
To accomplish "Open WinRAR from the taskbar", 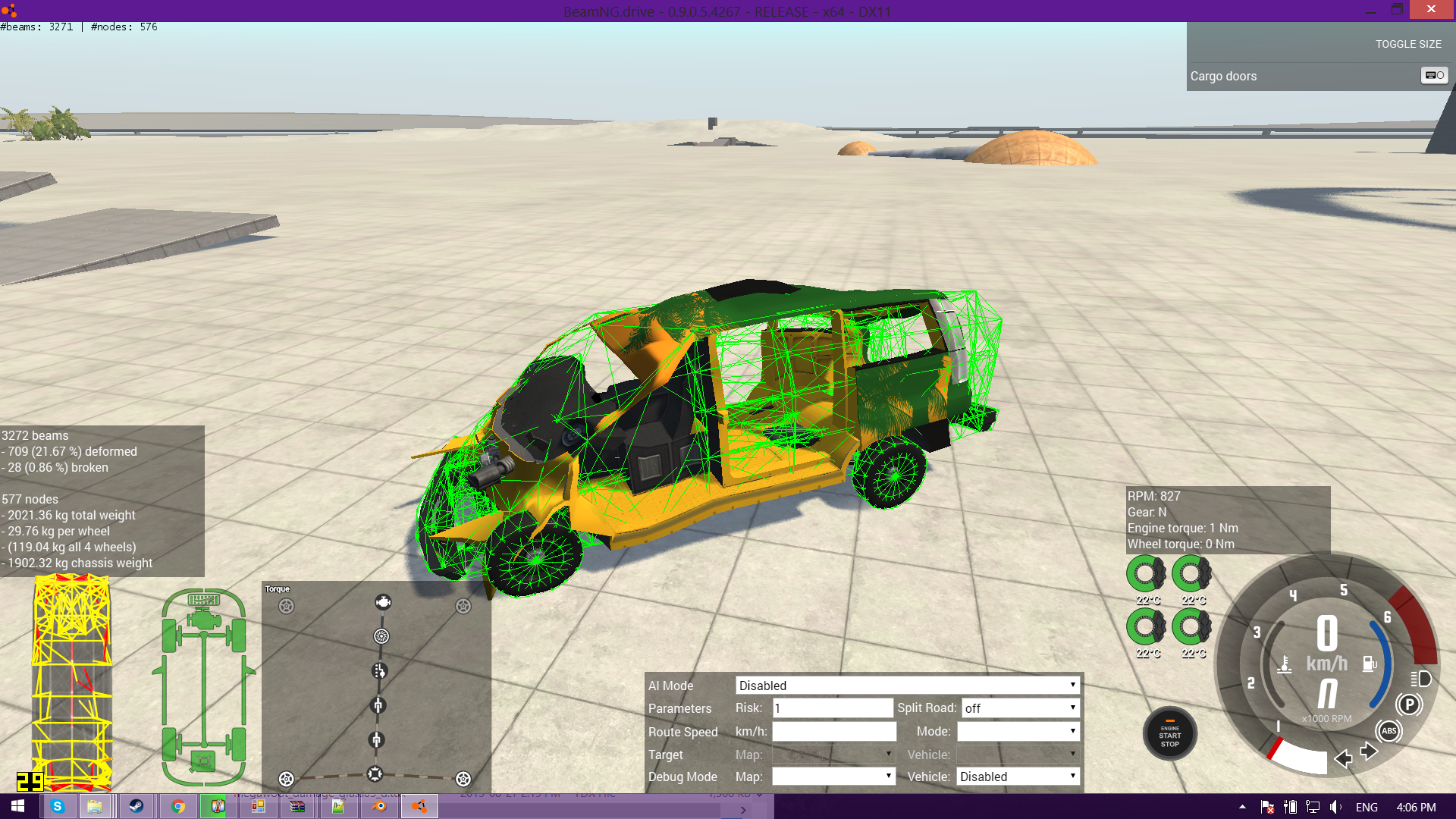I will point(297,806).
